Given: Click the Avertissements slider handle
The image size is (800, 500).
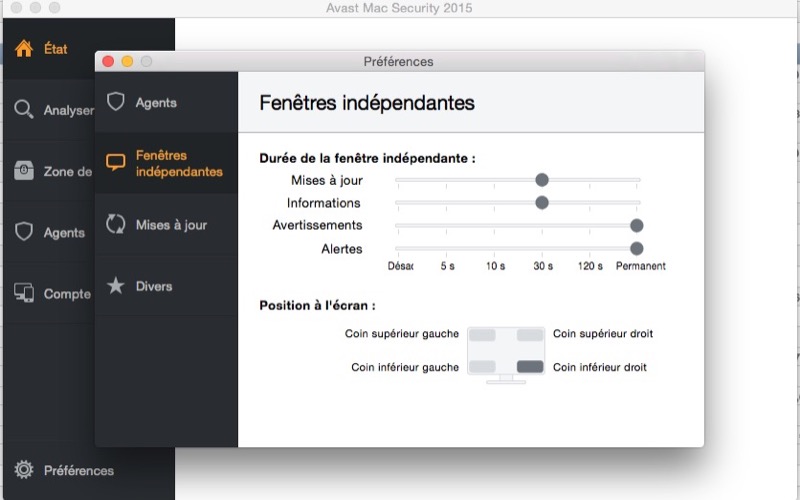Looking at the screenshot, I should [x=636, y=226].
